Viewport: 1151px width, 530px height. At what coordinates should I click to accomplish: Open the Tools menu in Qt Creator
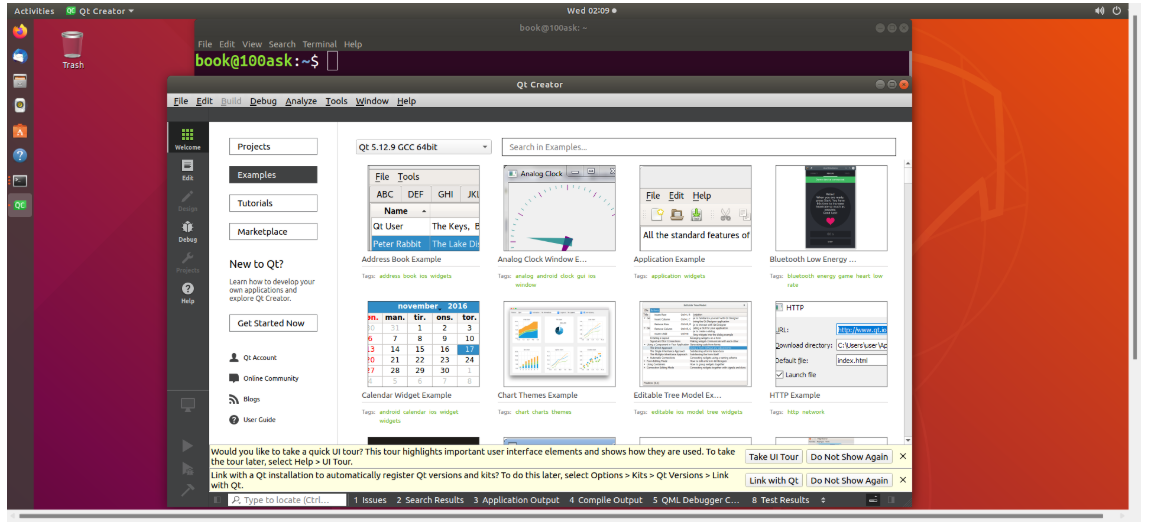(336, 101)
